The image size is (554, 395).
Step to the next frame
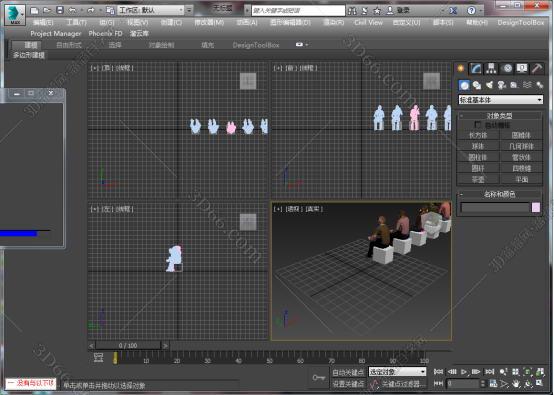click(x=476, y=372)
